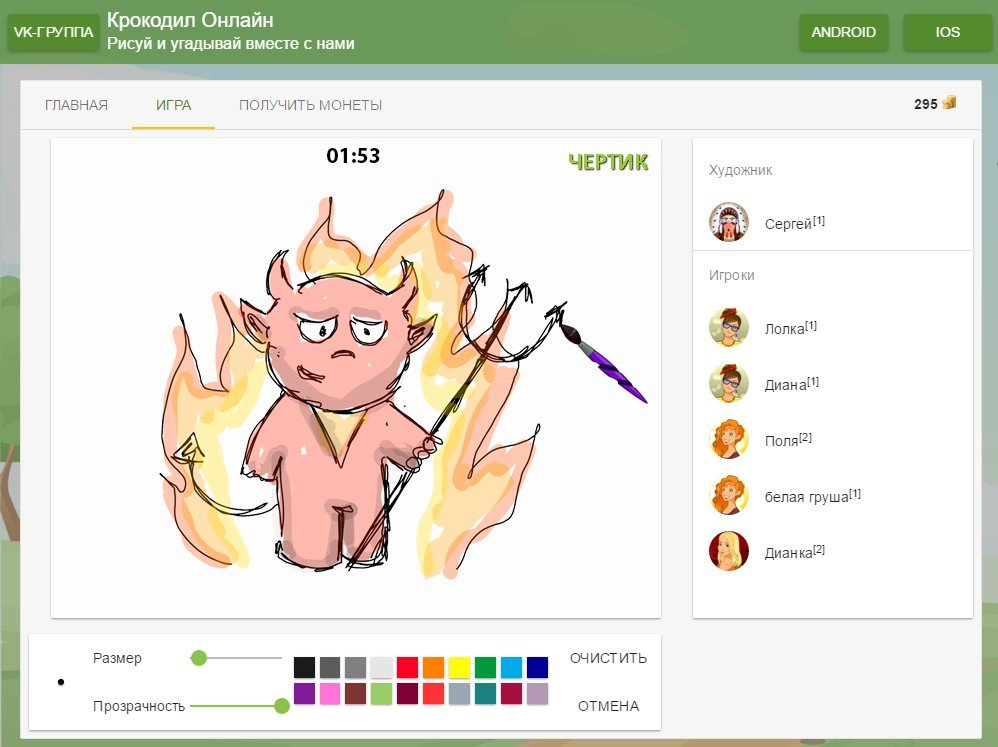Click белая груша's avatar

point(729,495)
